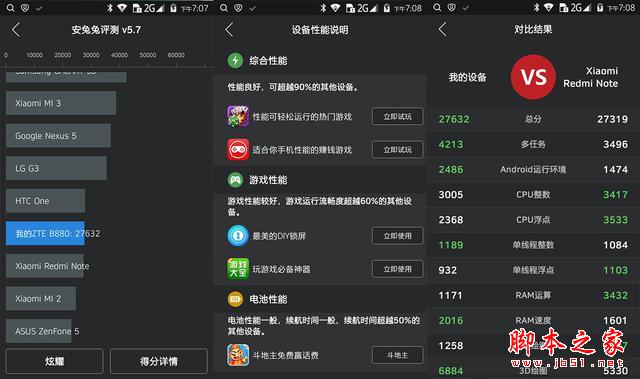This screenshot has height=379, width=640.
Task: Tap the battery icon in the right status bar
Action: click(600, 8)
